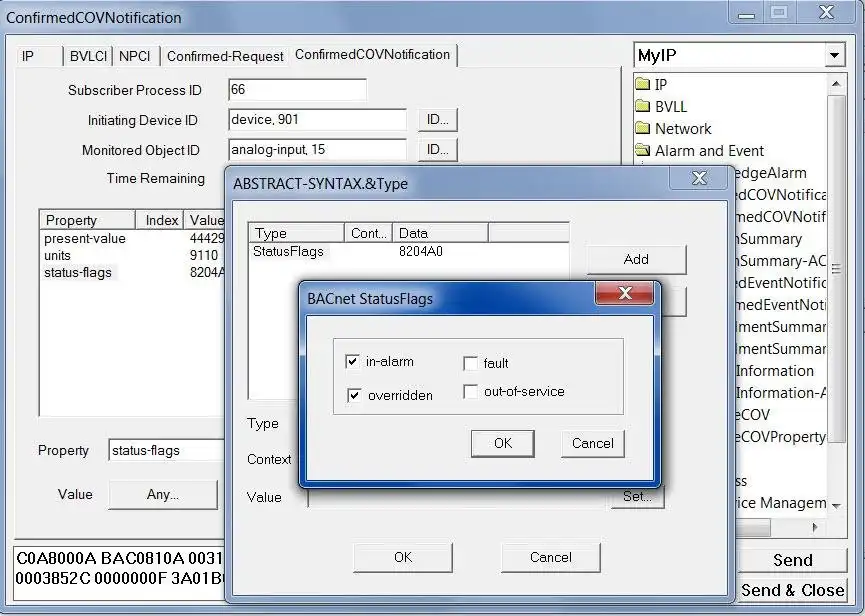Click the Property column header
Screen dimensions: 865x616
(88, 219)
